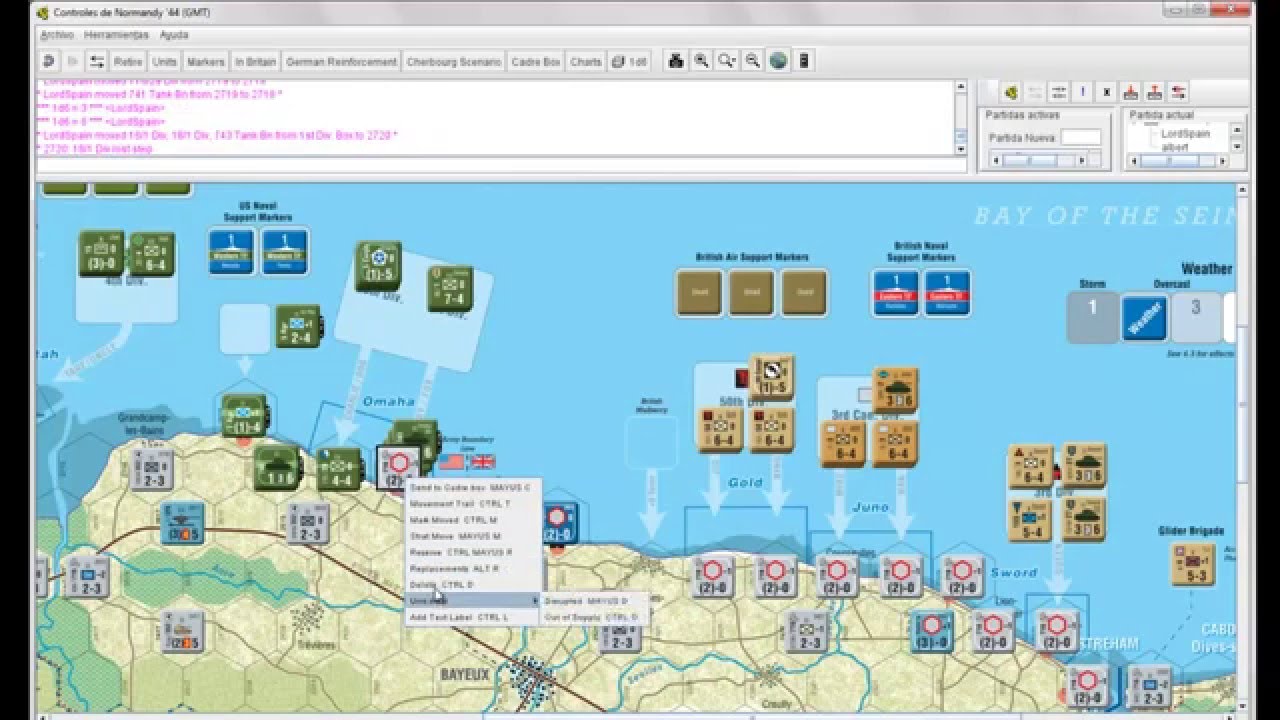This screenshot has height=720, width=1280.
Task: Click the zoom out magnifier icon
Action: 753,61
